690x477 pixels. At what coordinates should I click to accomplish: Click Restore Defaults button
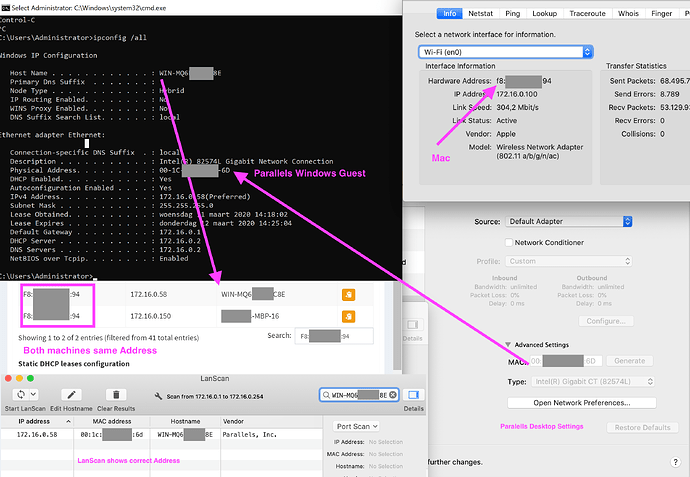(x=642, y=428)
